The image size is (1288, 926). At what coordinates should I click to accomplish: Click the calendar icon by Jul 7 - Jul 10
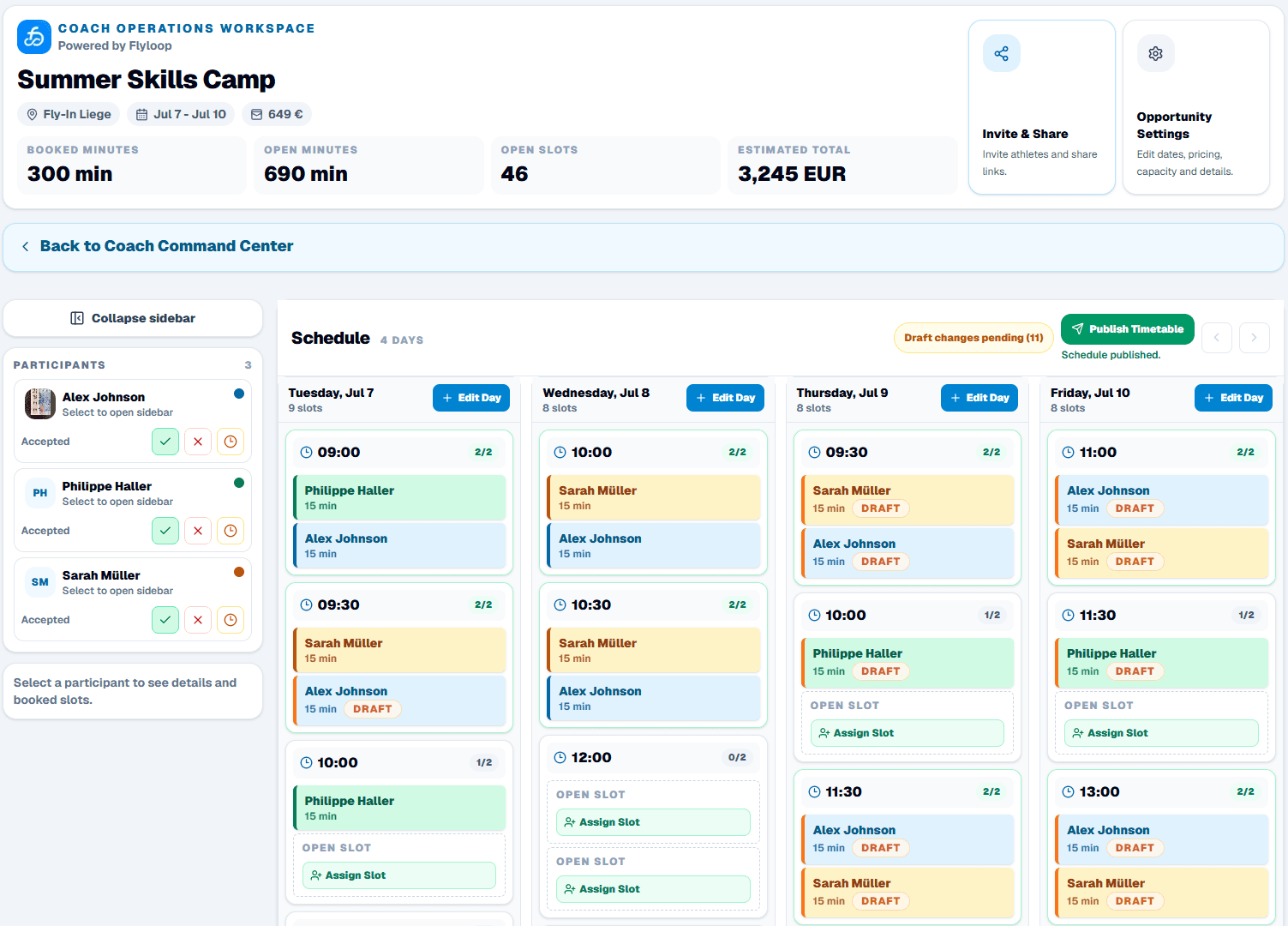[142, 114]
